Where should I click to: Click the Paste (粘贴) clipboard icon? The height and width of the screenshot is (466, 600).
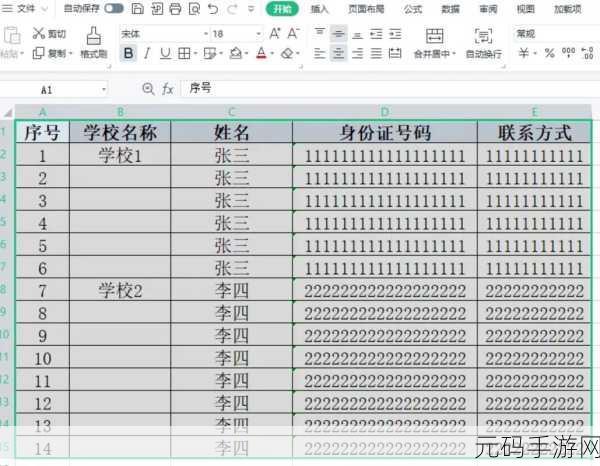pyautogui.click(x=12, y=35)
